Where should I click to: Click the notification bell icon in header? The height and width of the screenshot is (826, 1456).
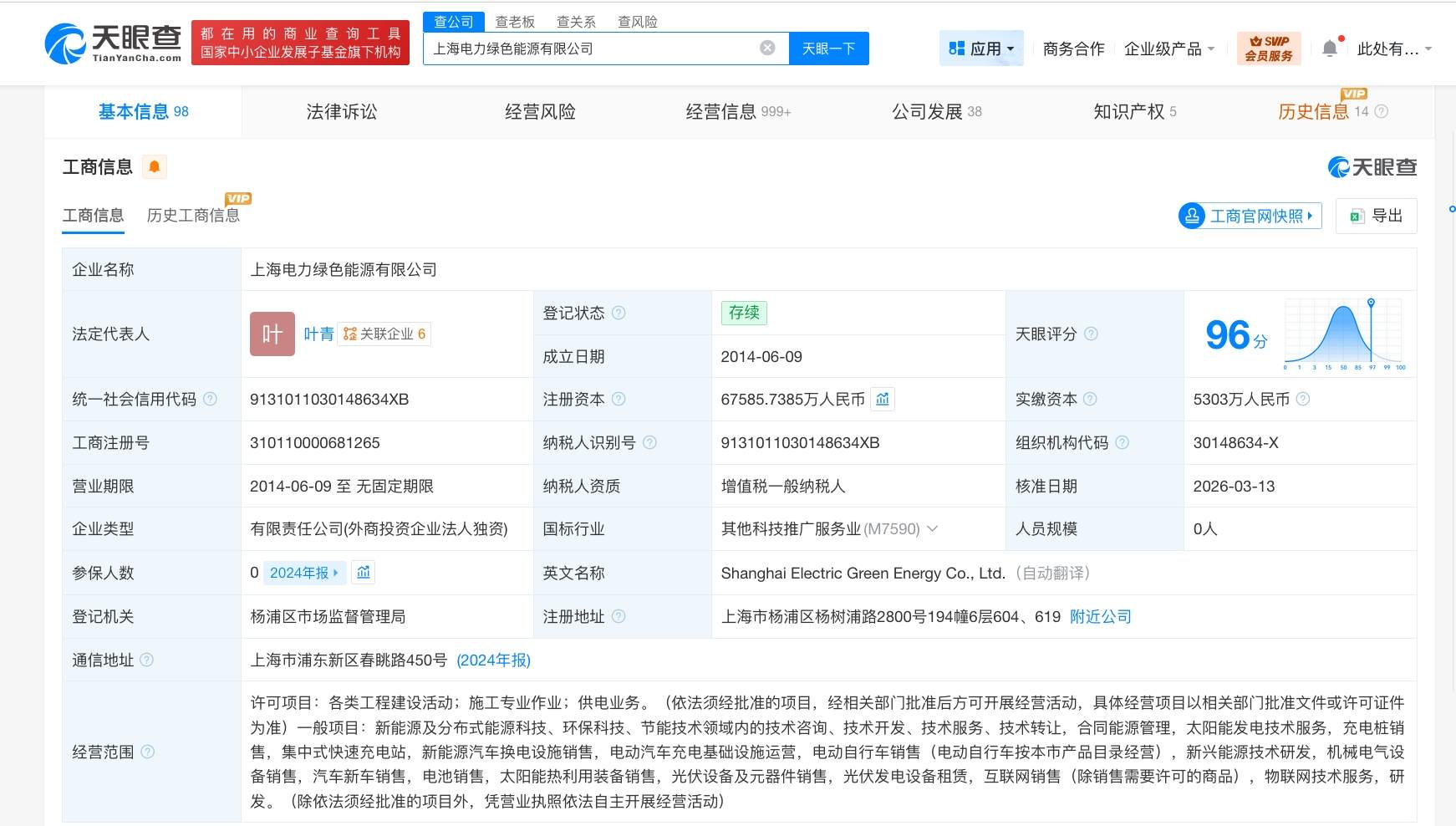point(1330,48)
